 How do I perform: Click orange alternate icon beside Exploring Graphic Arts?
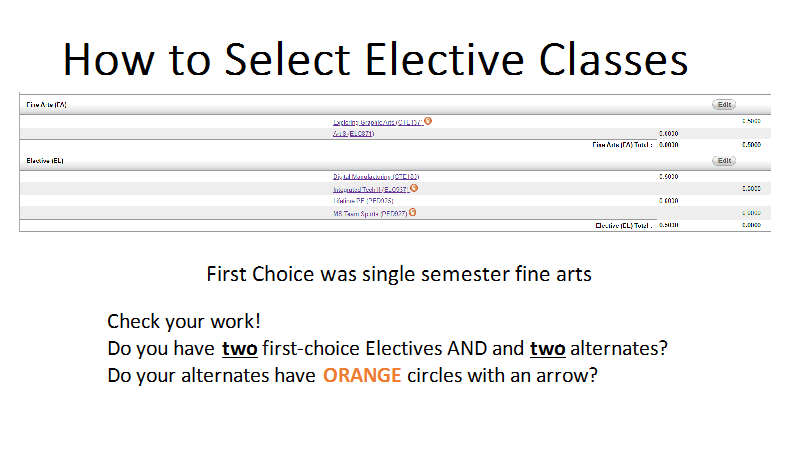pos(428,121)
